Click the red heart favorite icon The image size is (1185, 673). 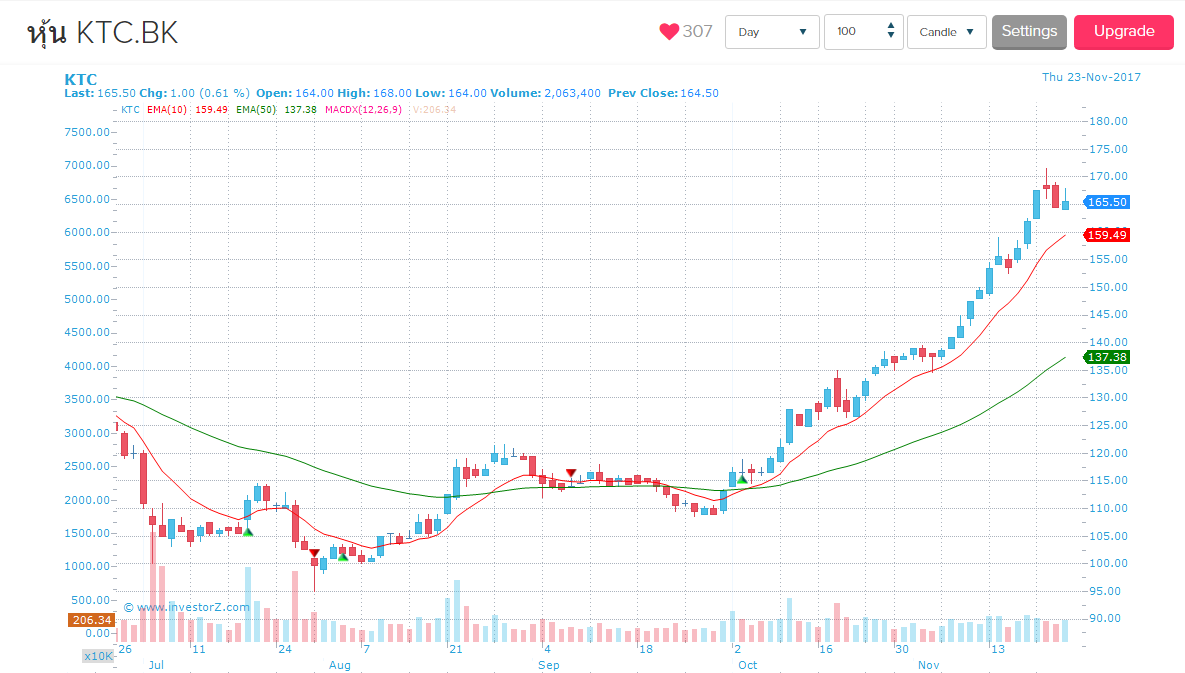pos(669,32)
